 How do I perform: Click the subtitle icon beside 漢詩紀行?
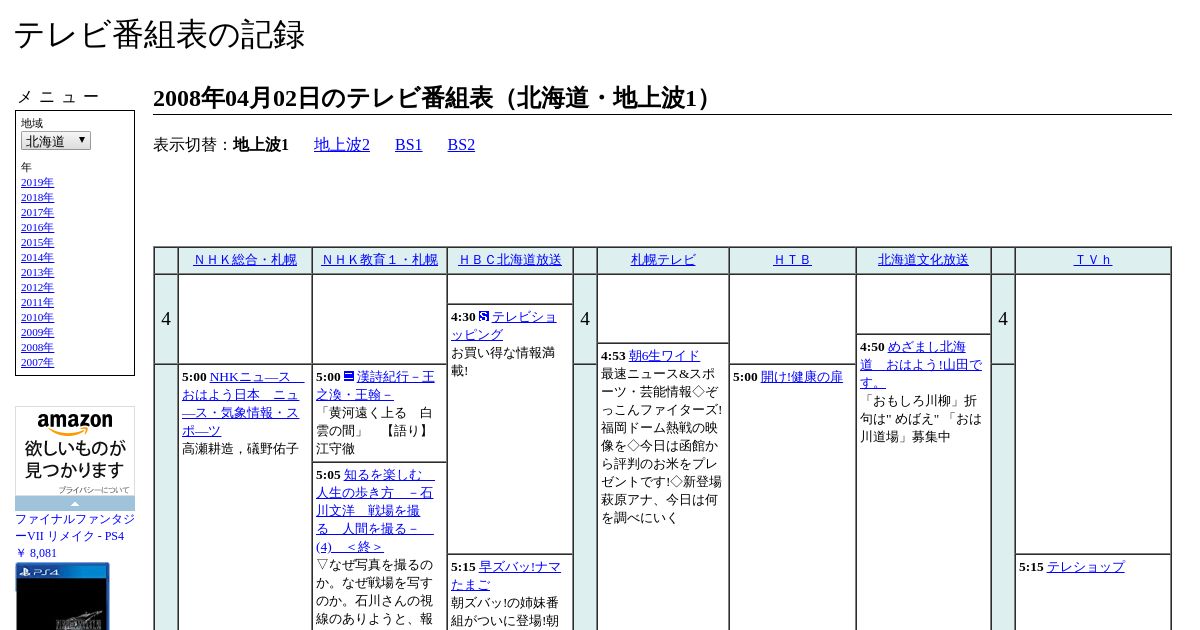click(349, 376)
